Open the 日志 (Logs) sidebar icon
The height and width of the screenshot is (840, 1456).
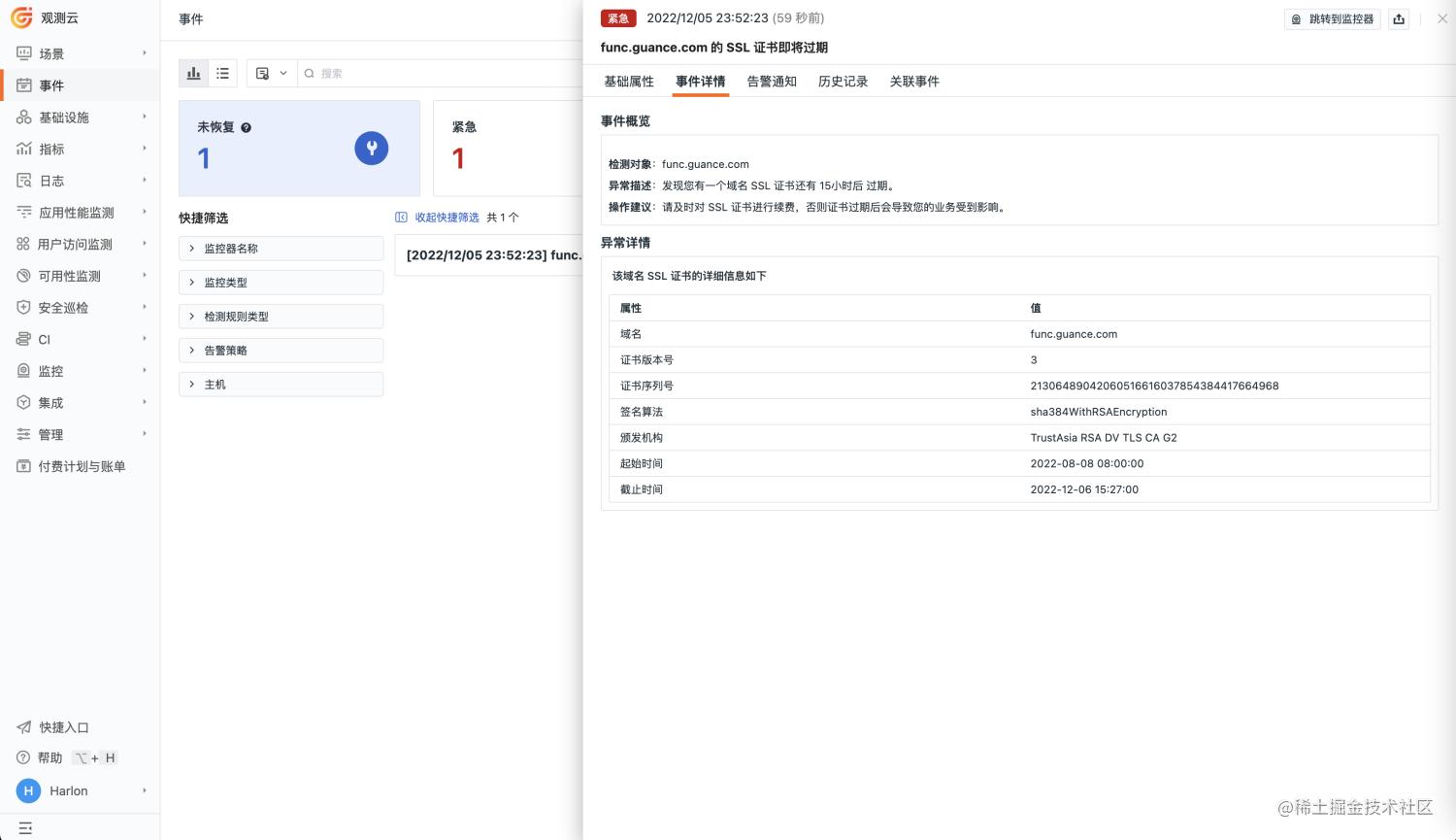50,181
